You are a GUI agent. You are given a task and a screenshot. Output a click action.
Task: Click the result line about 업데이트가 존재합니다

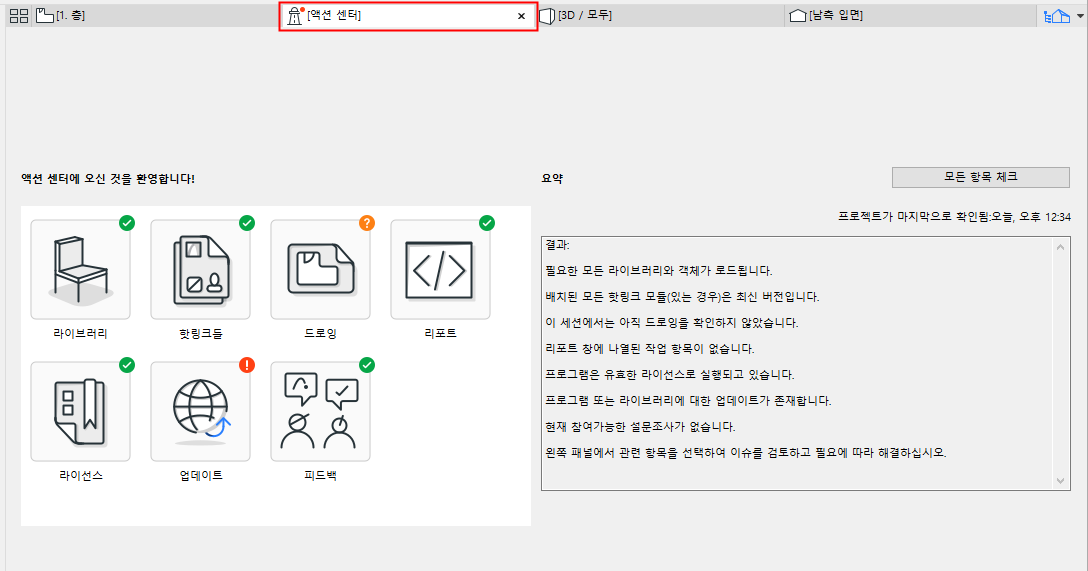click(688, 400)
